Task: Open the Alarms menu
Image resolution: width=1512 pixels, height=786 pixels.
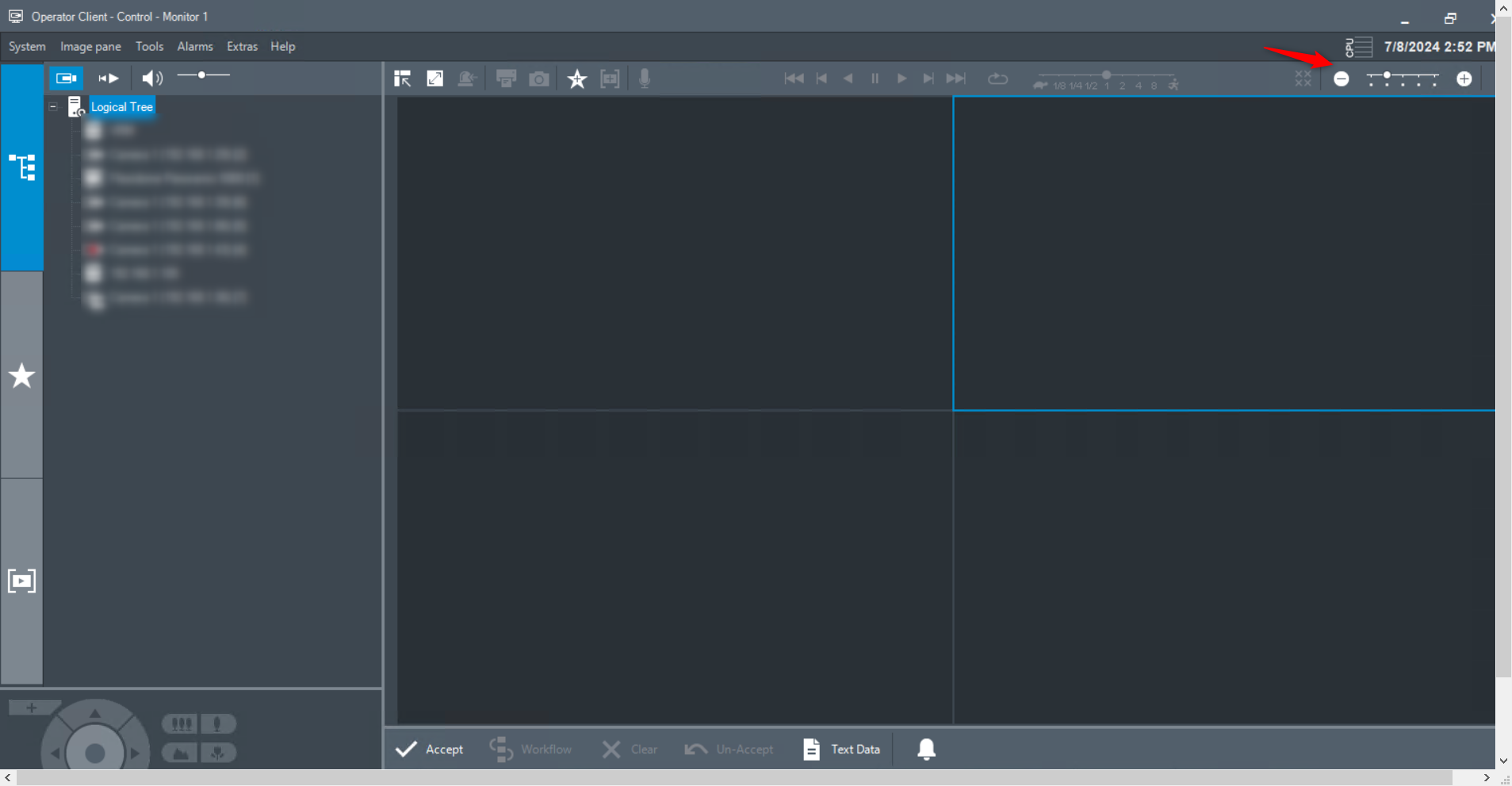Action: 194,46
